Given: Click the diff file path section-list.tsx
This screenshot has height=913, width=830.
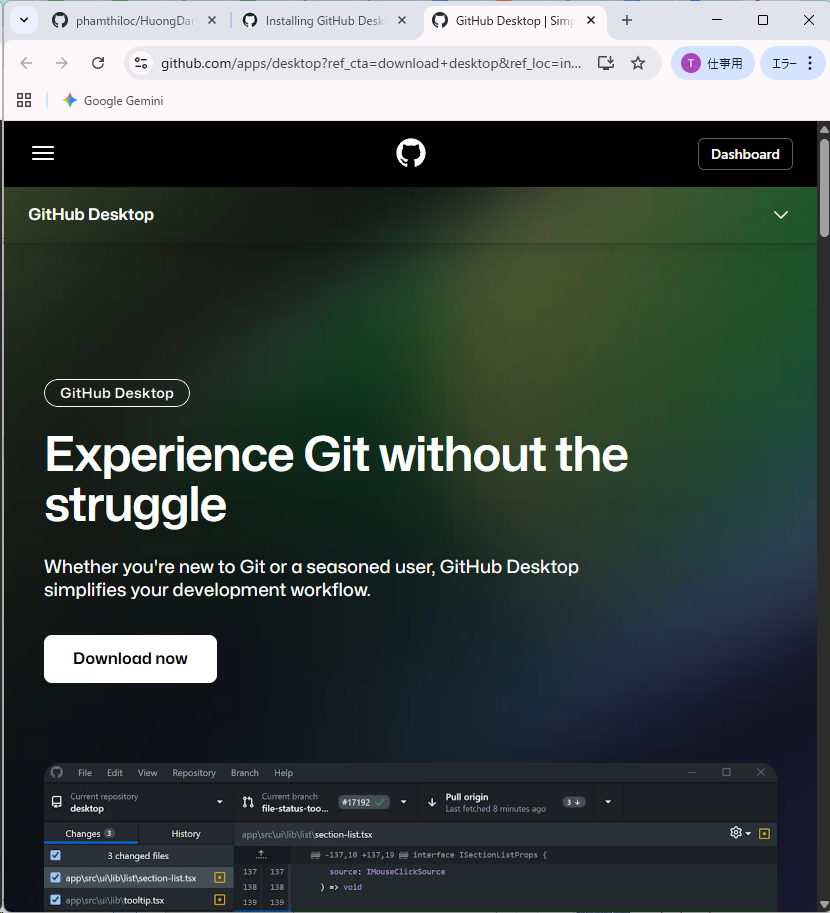Looking at the screenshot, I should pyautogui.click(x=307, y=834).
